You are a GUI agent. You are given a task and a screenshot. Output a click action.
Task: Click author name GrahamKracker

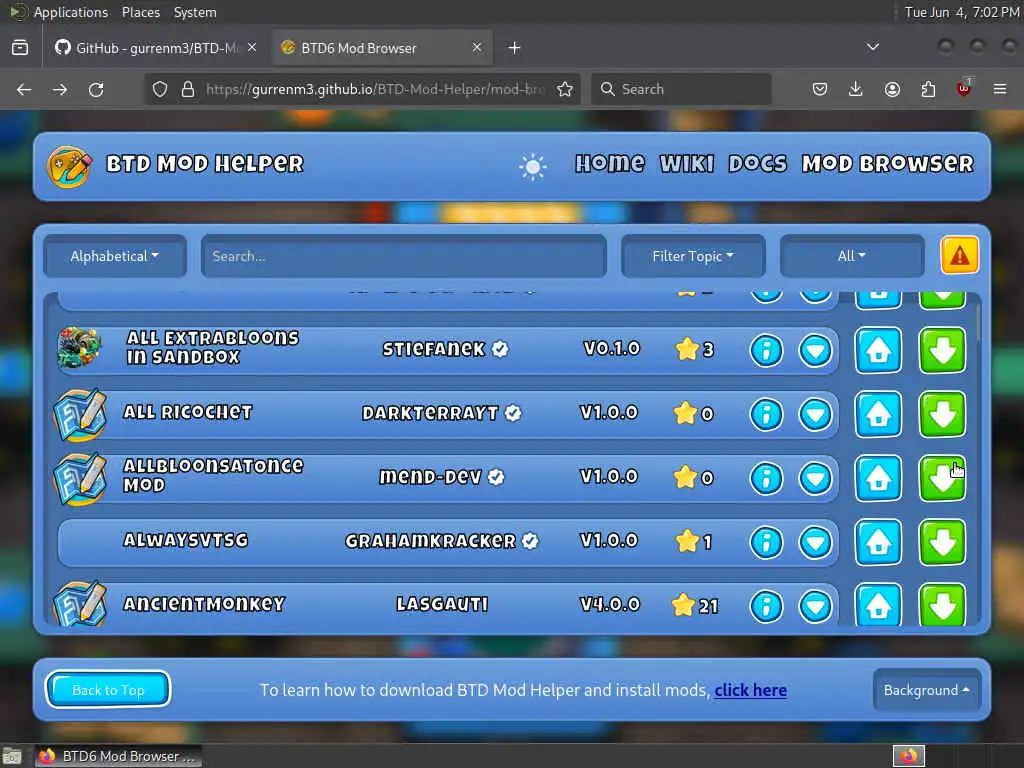[x=430, y=541]
